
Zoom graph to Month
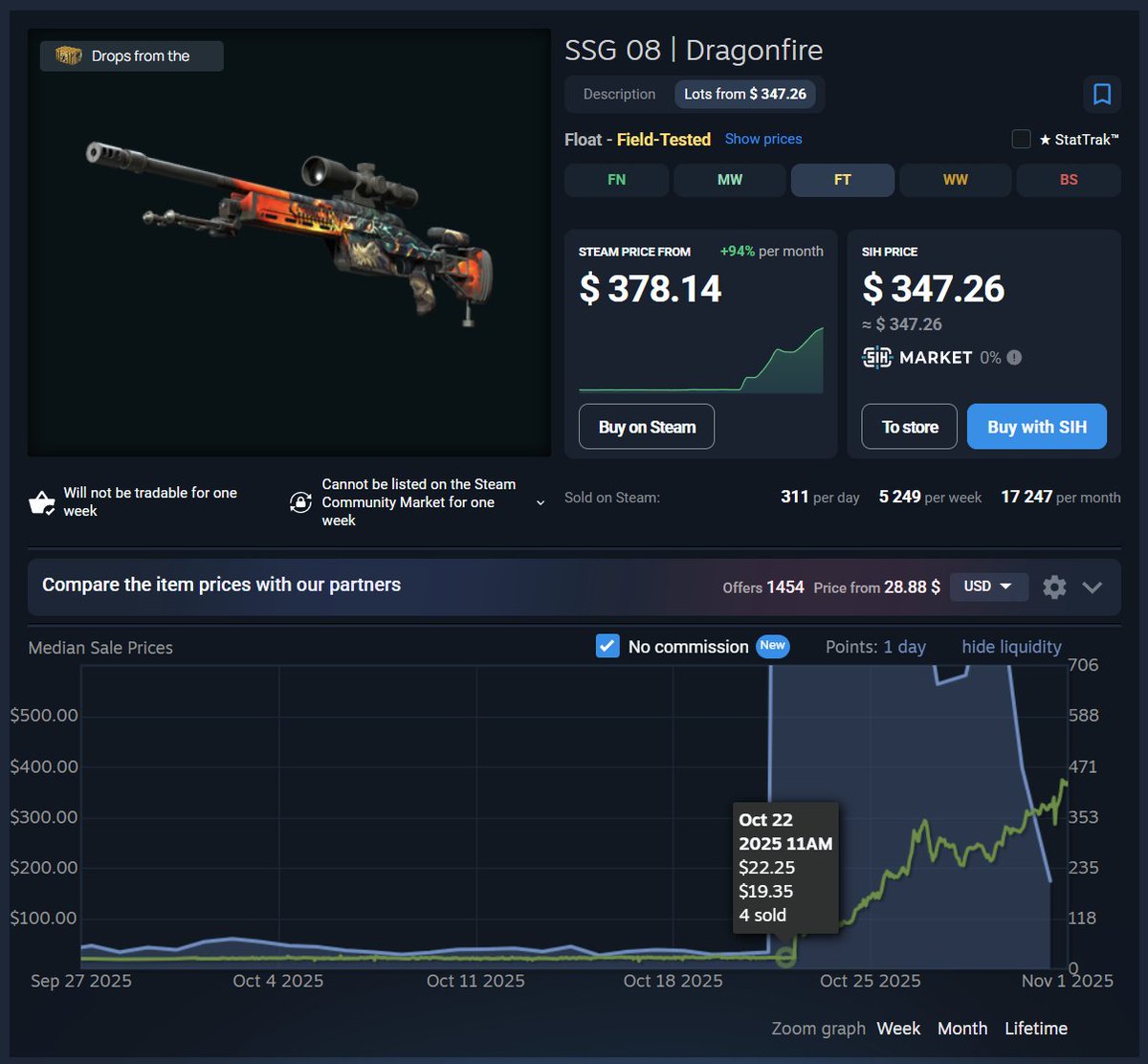pyautogui.click(x=962, y=1029)
